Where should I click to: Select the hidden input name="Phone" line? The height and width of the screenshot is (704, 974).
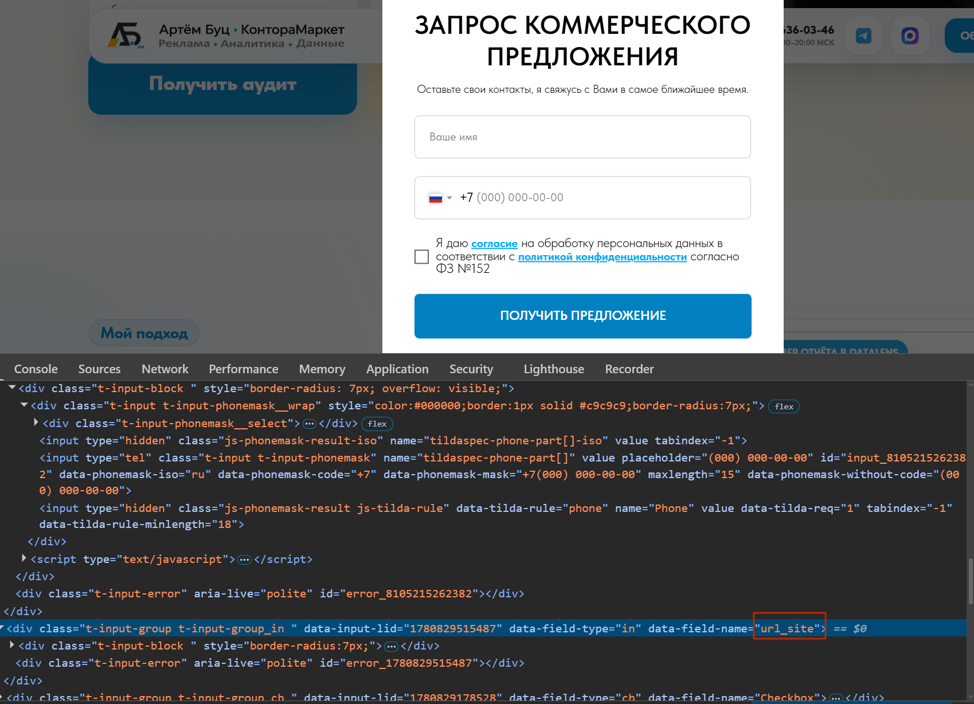(x=496, y=516)
